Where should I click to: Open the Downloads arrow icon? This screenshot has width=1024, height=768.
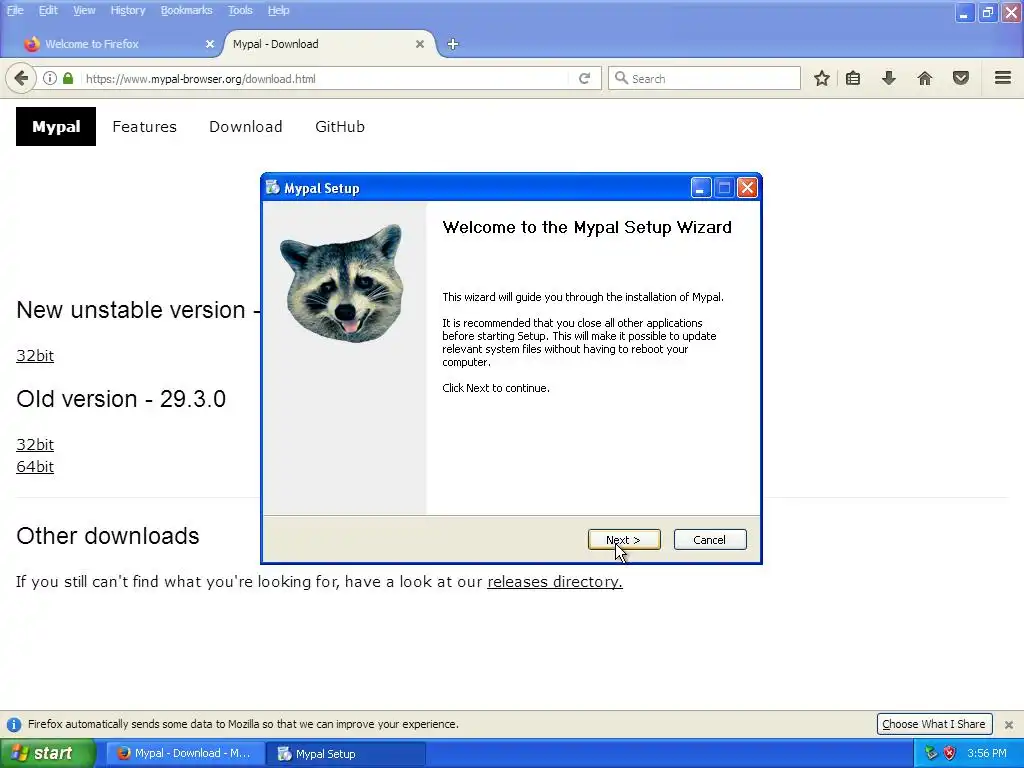[888, 78]
